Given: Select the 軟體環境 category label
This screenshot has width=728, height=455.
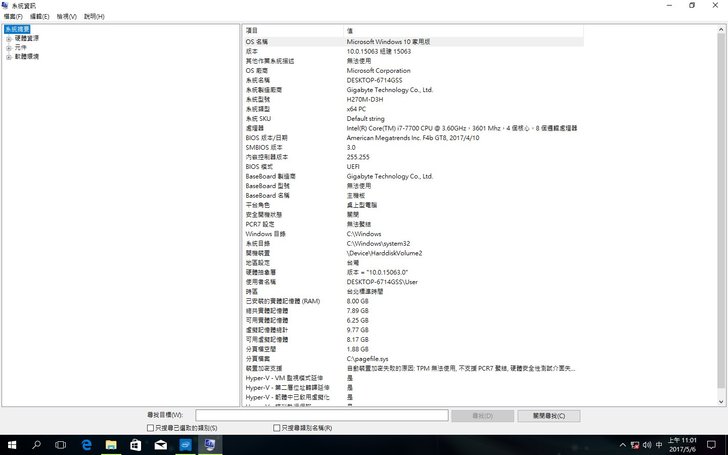Looking at the screenshot, I should coord(26,57).
